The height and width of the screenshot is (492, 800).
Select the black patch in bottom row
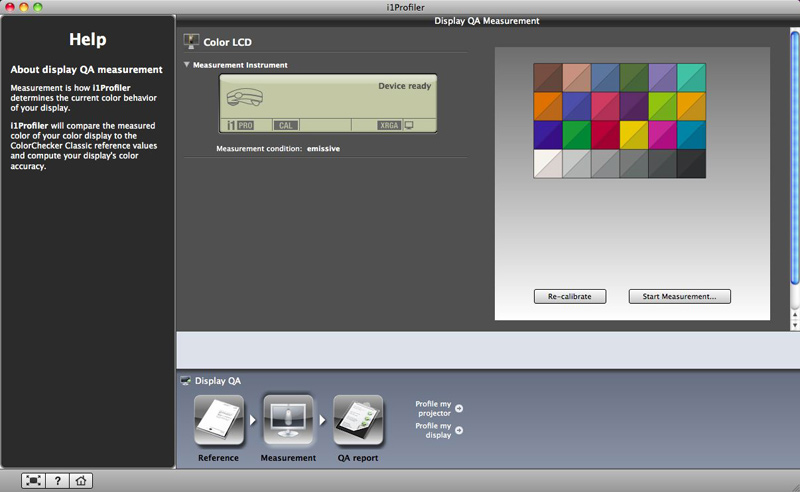coord(691,163)
